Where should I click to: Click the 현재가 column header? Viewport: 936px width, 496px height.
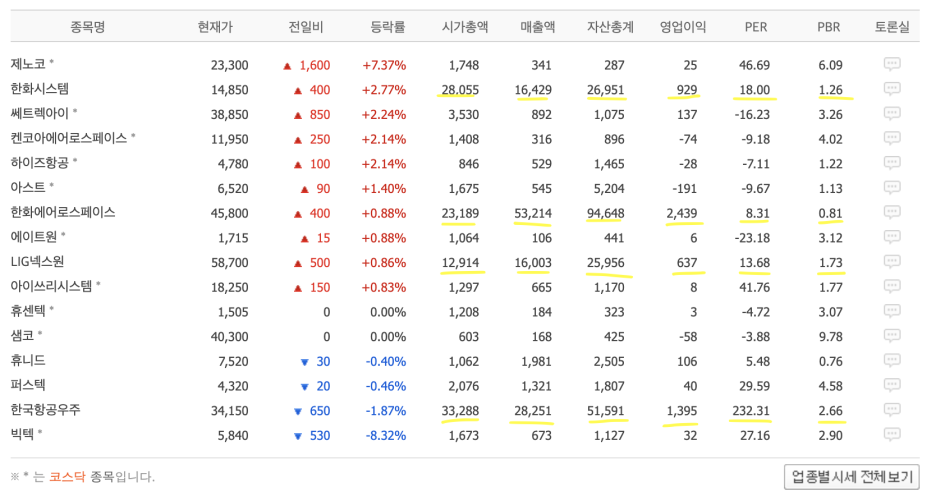tap(215, 27)
